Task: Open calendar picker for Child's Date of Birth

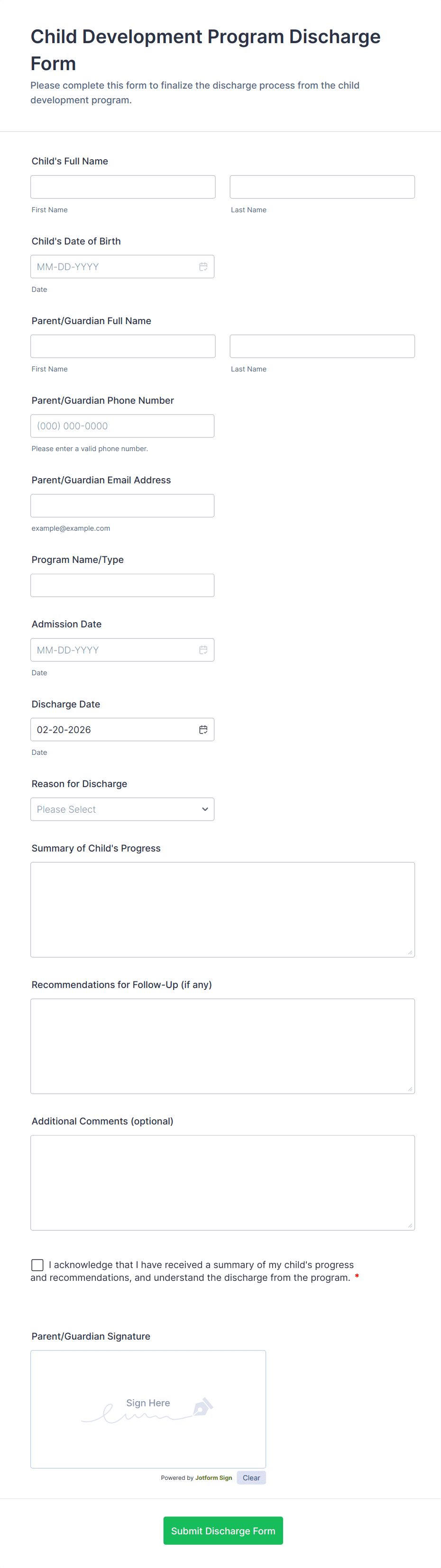Action: tap(203, 267)
